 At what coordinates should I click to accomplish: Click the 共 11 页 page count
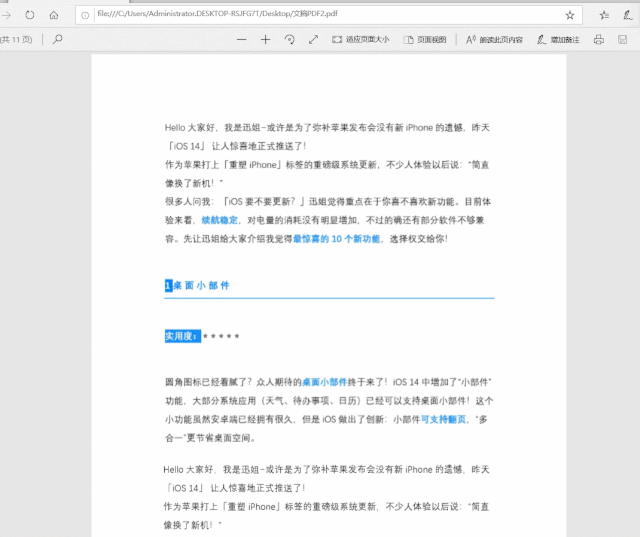[16, 40]
